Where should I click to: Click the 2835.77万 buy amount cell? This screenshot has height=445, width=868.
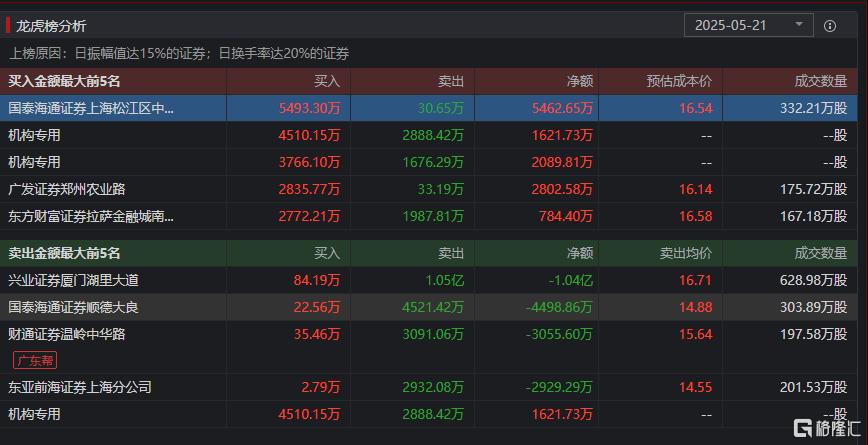click(x=309, y=189)
